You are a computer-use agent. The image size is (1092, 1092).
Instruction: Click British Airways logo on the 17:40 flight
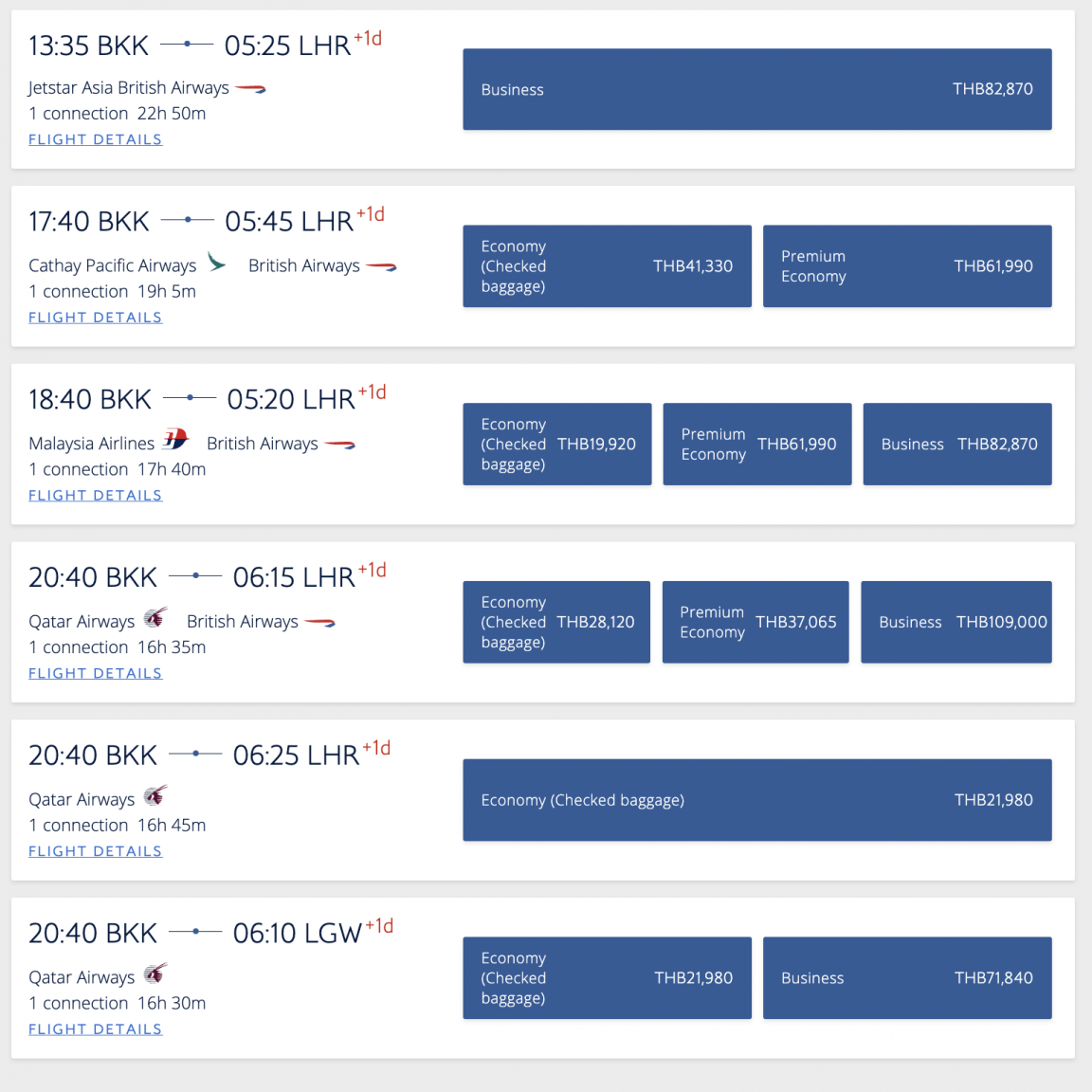[382, 266]
